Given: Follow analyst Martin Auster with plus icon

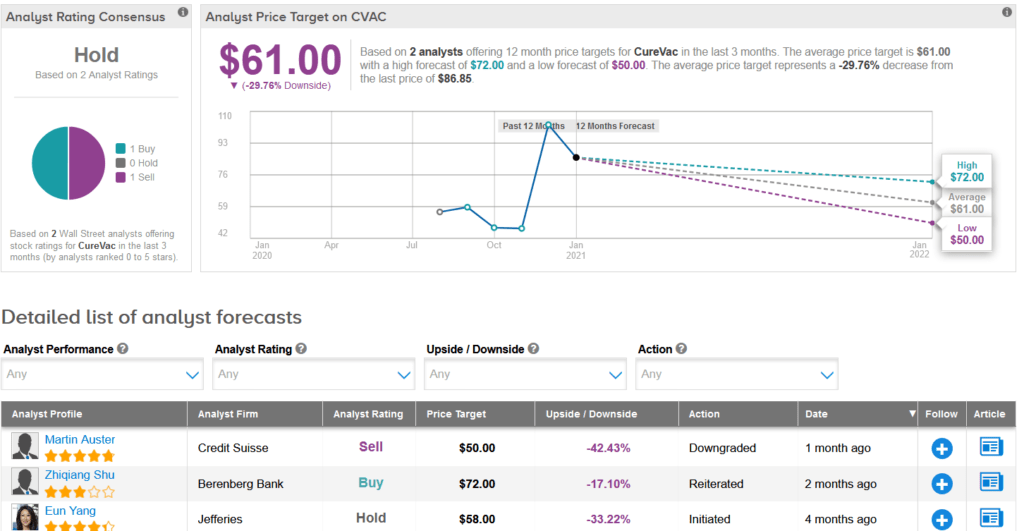Looking at the screenshot, I should click(x=941, y=448).
